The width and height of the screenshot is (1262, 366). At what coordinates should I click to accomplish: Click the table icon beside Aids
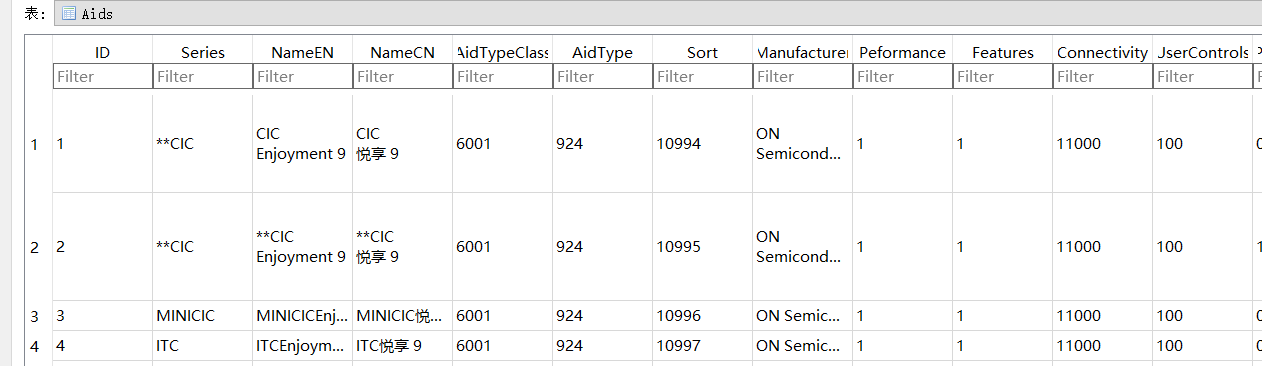click(69, 13)
